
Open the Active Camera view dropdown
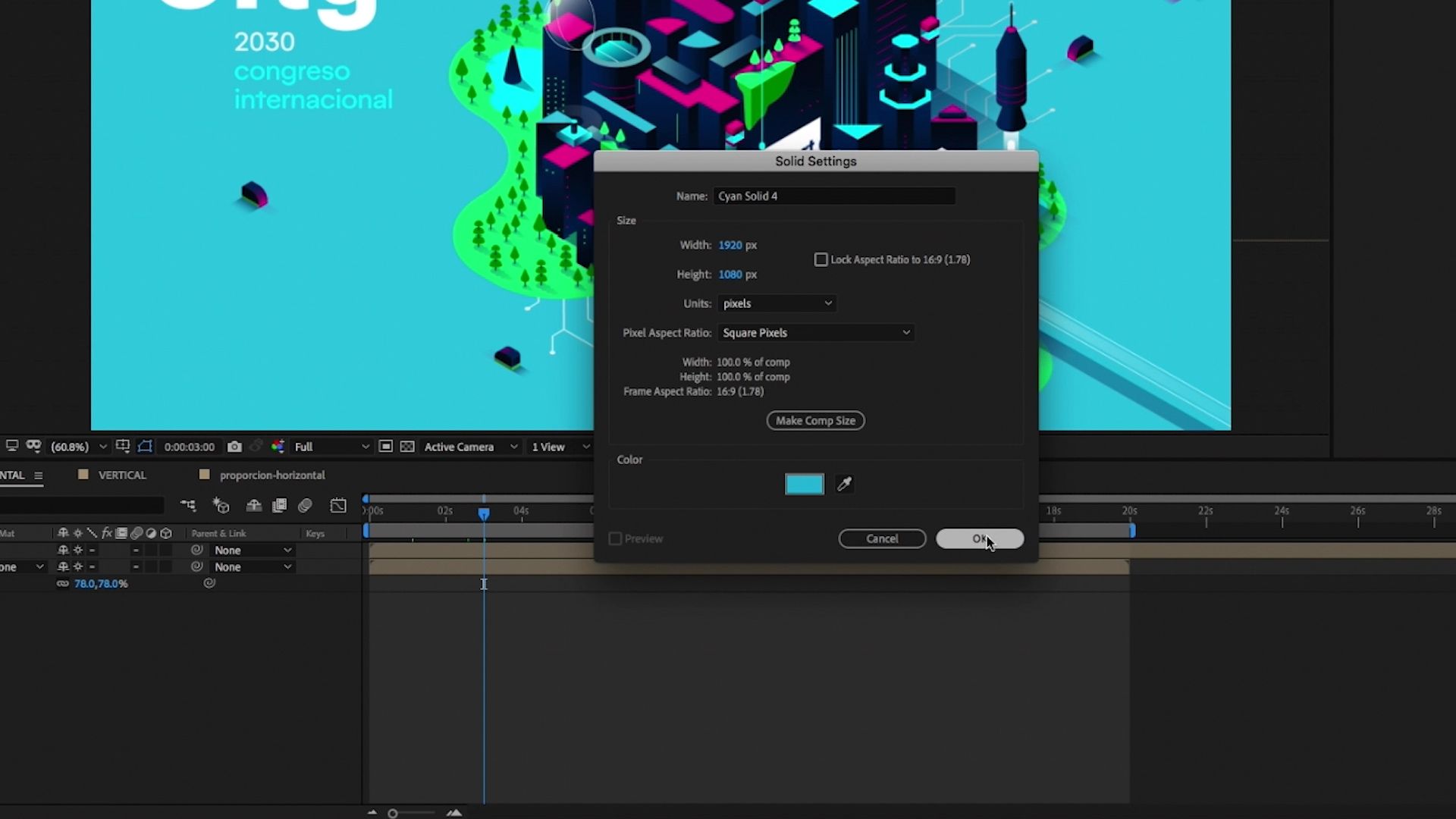tap(470, 447)
